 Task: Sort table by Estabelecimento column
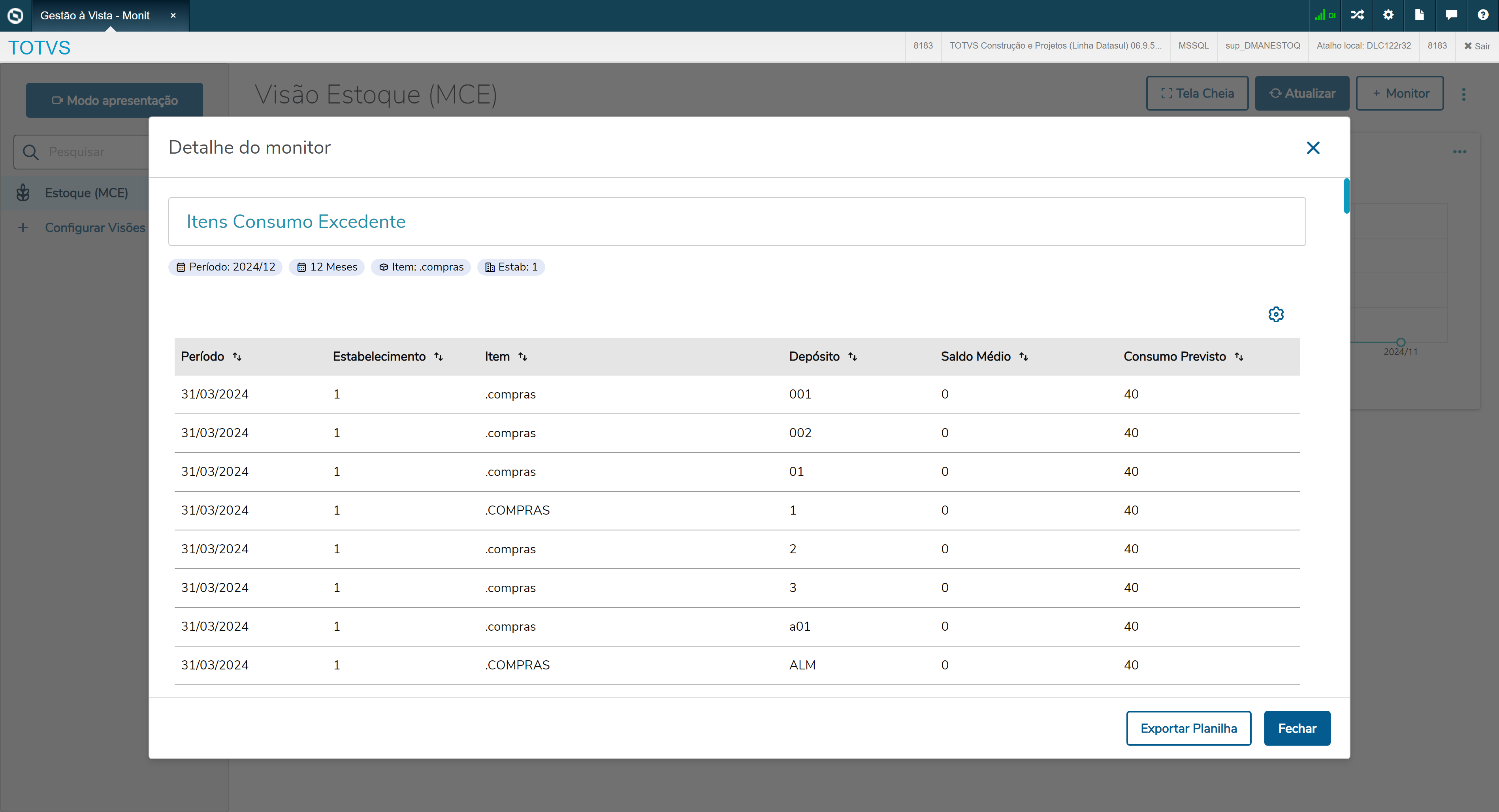[x=439, y=357]
